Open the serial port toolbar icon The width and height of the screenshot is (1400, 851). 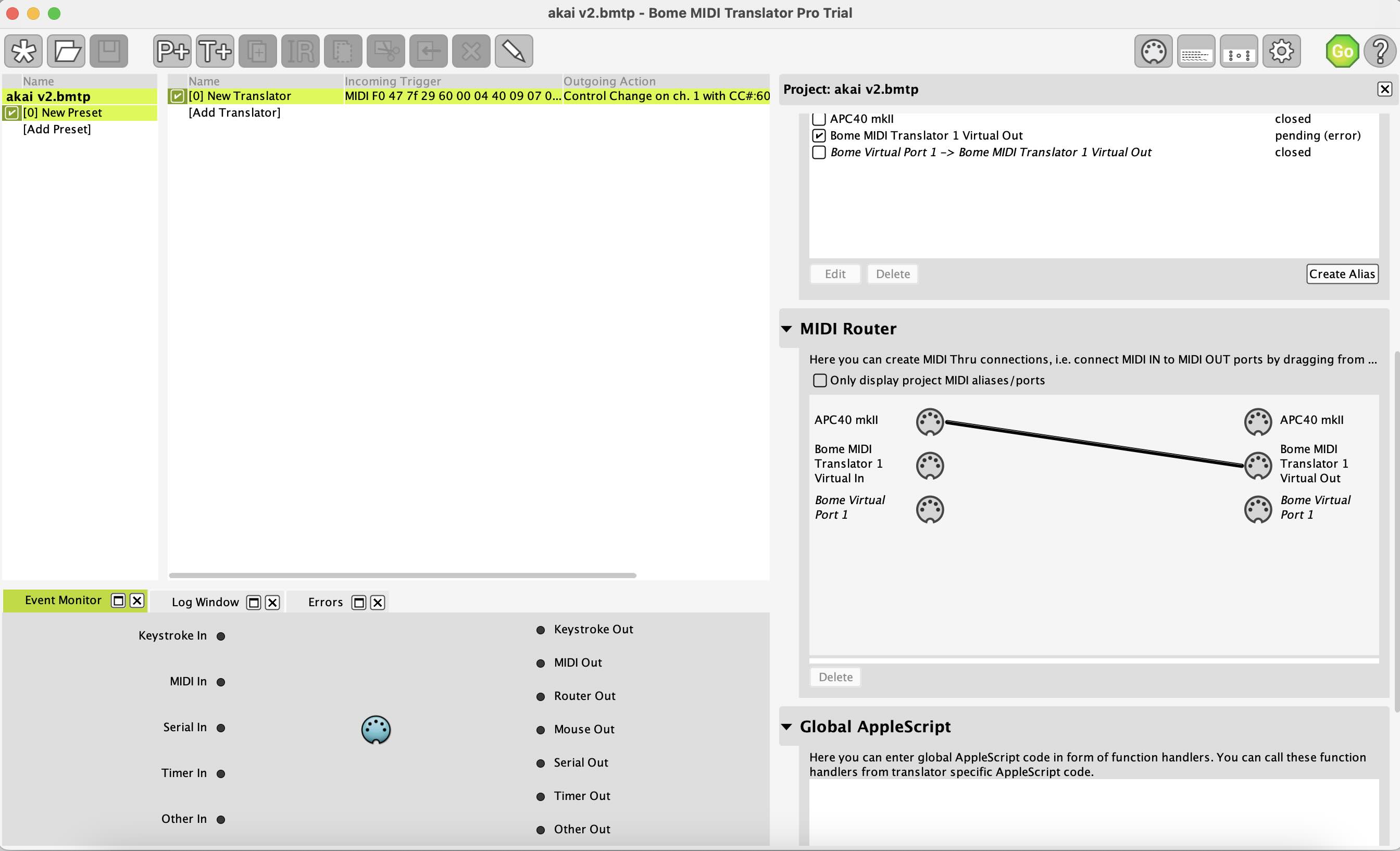point(1239,51)
